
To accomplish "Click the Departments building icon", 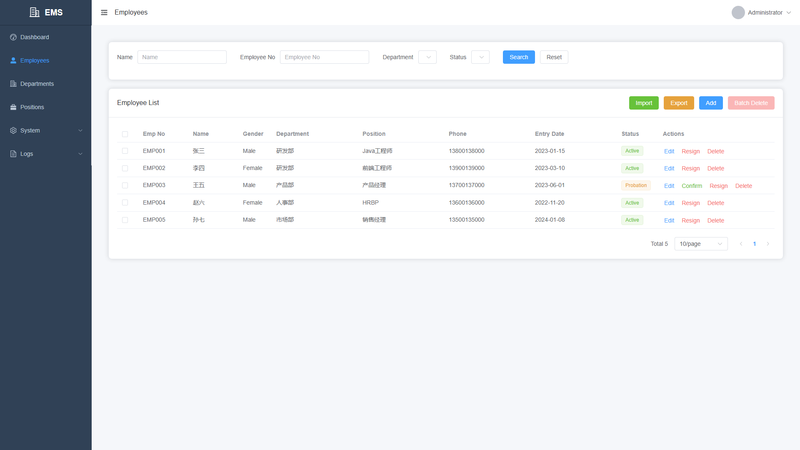I will [x=13, y=84].
